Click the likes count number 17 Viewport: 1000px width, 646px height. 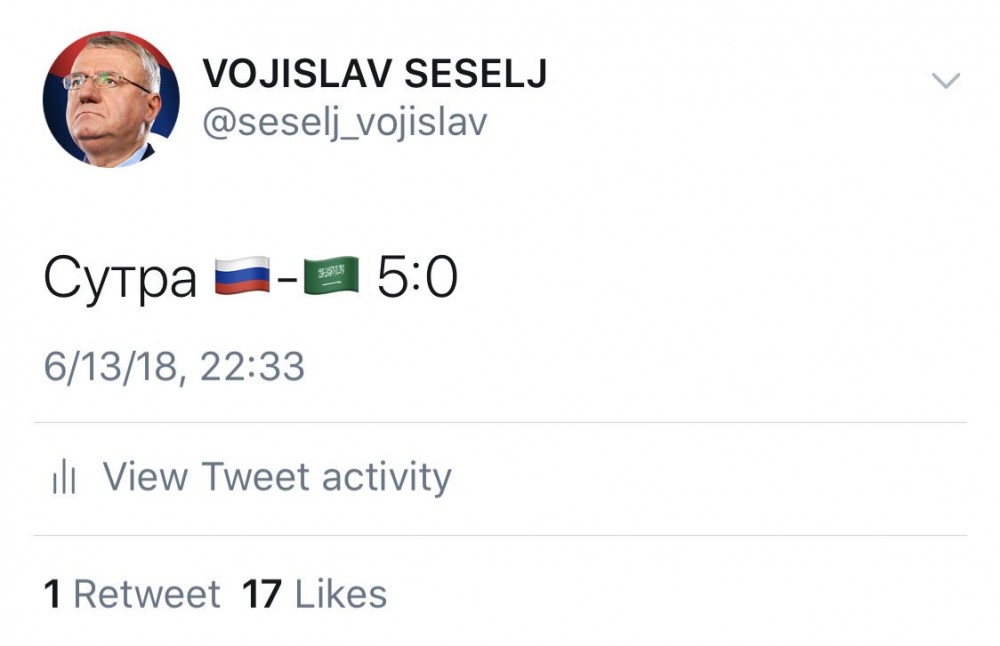tap(262, 594)
